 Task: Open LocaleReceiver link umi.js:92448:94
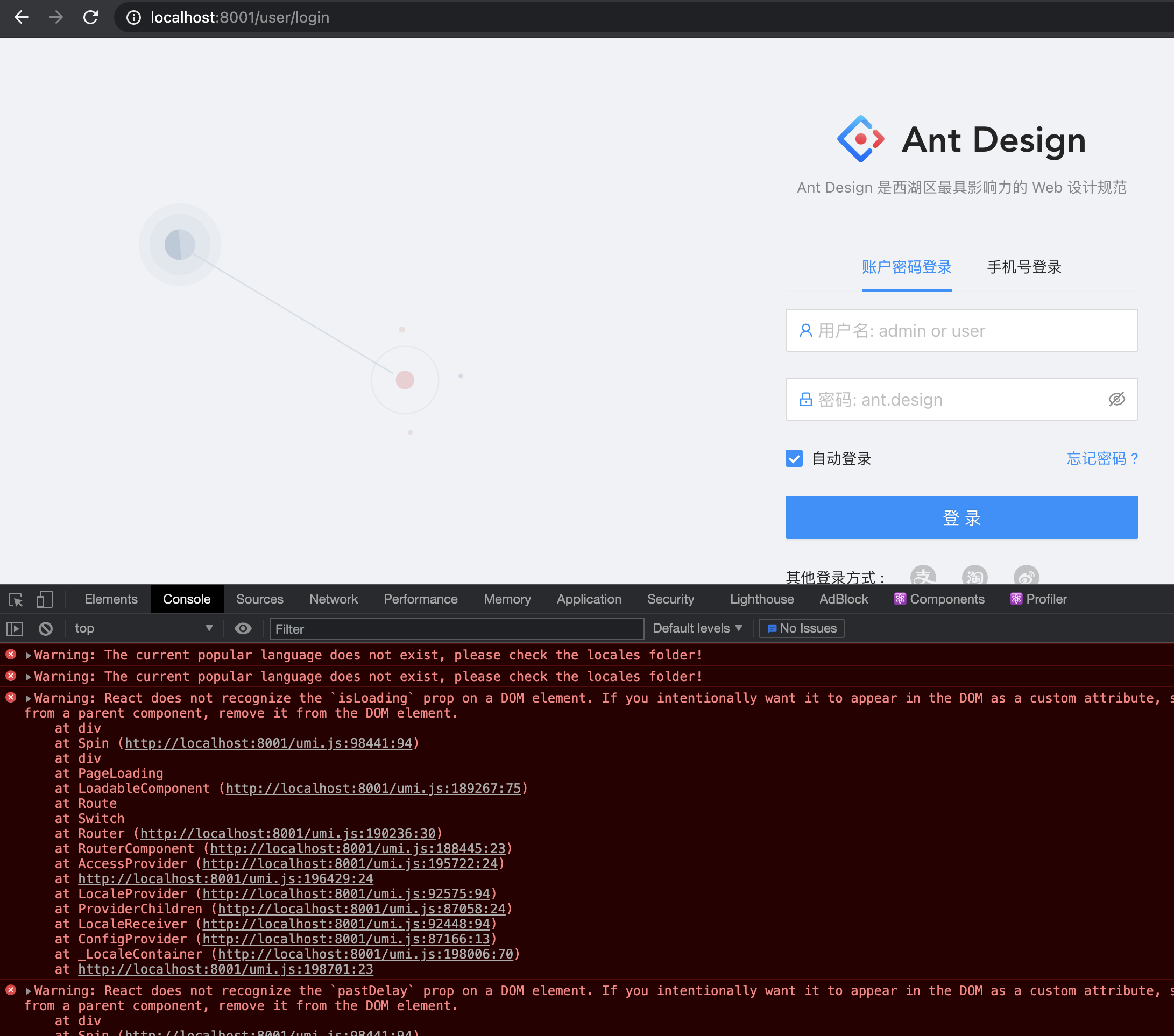pyautogui.click(x=346, y=924)
